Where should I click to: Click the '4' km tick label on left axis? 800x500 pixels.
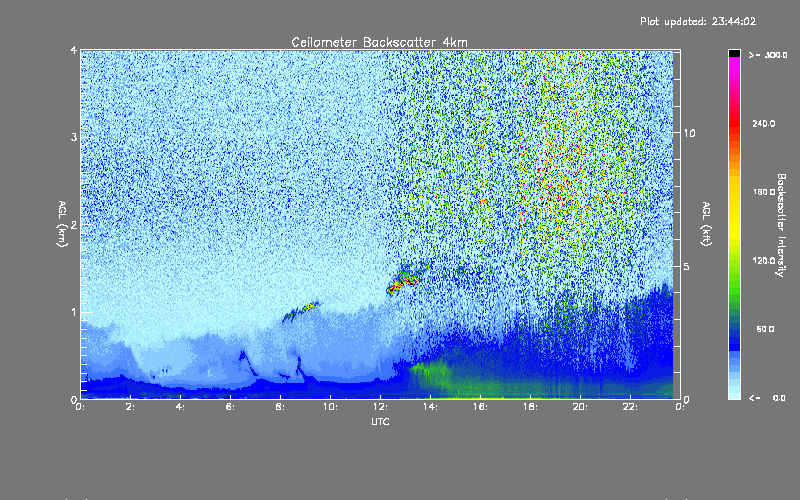click(74, 50)
